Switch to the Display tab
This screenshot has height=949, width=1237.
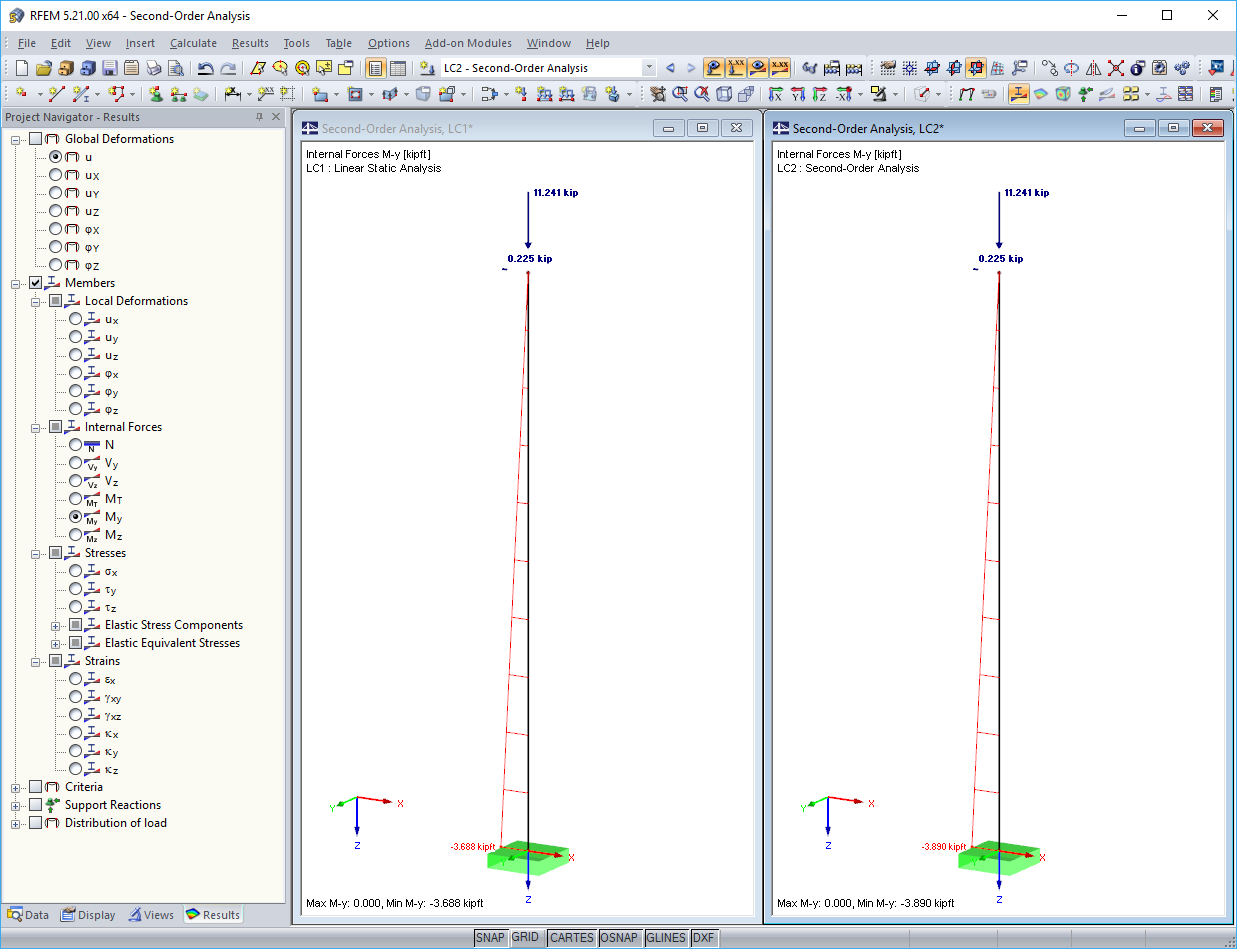coord(88,914)
